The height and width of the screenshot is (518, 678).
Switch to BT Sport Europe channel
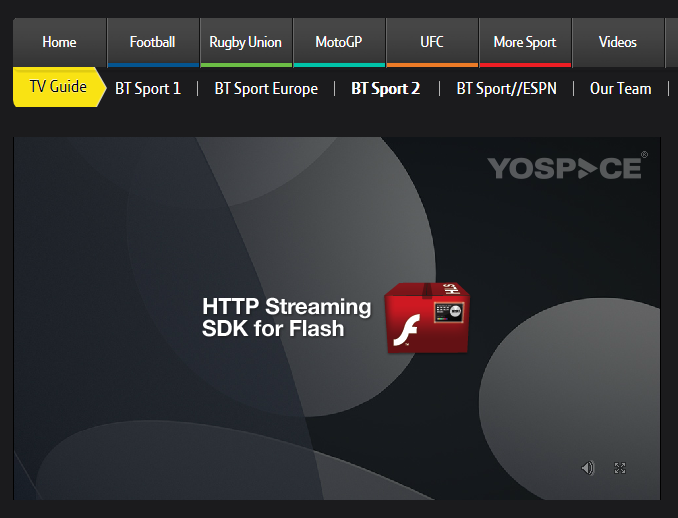click(266, 89)
